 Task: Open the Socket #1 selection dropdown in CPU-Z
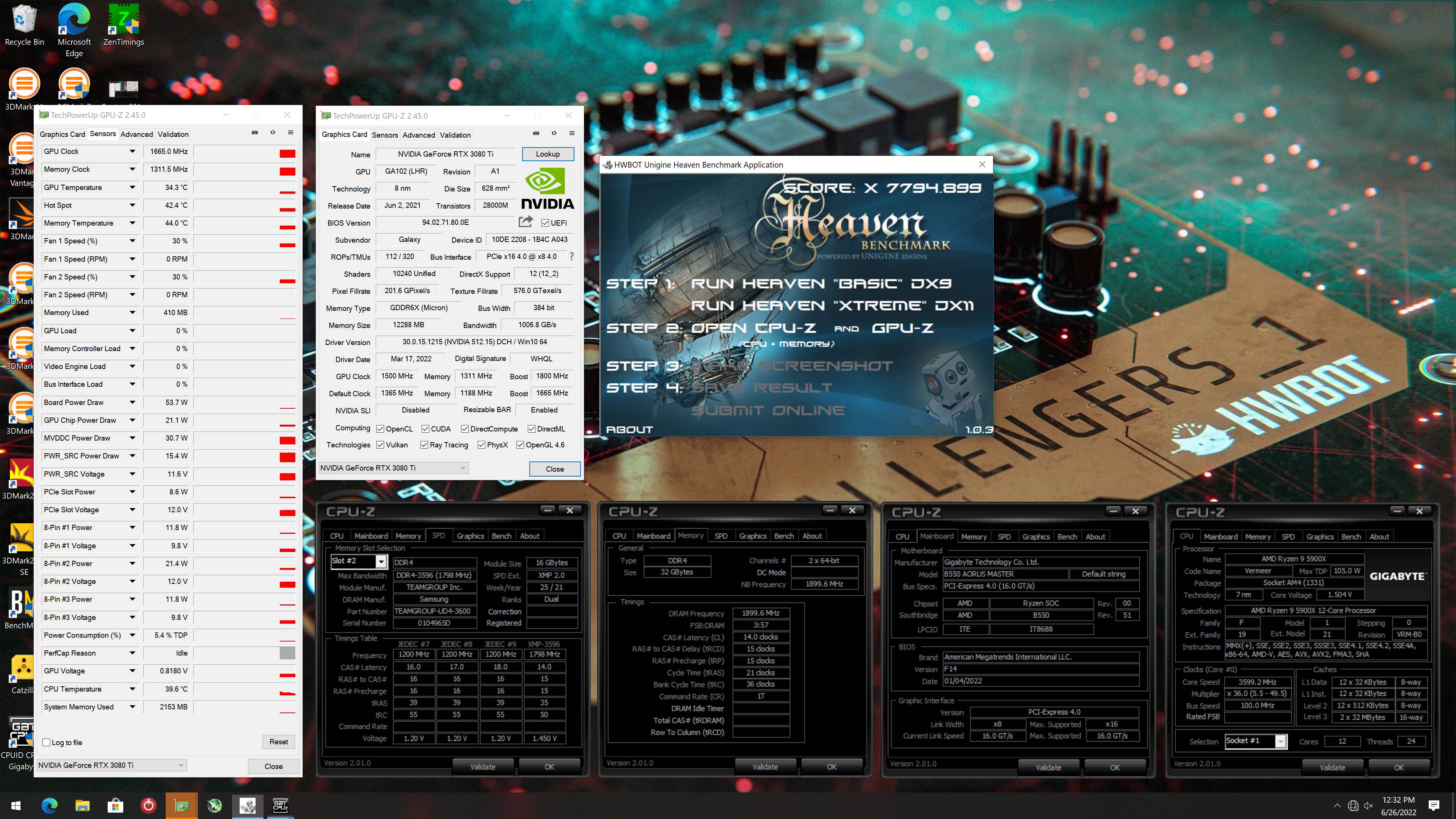point(1281,741)
